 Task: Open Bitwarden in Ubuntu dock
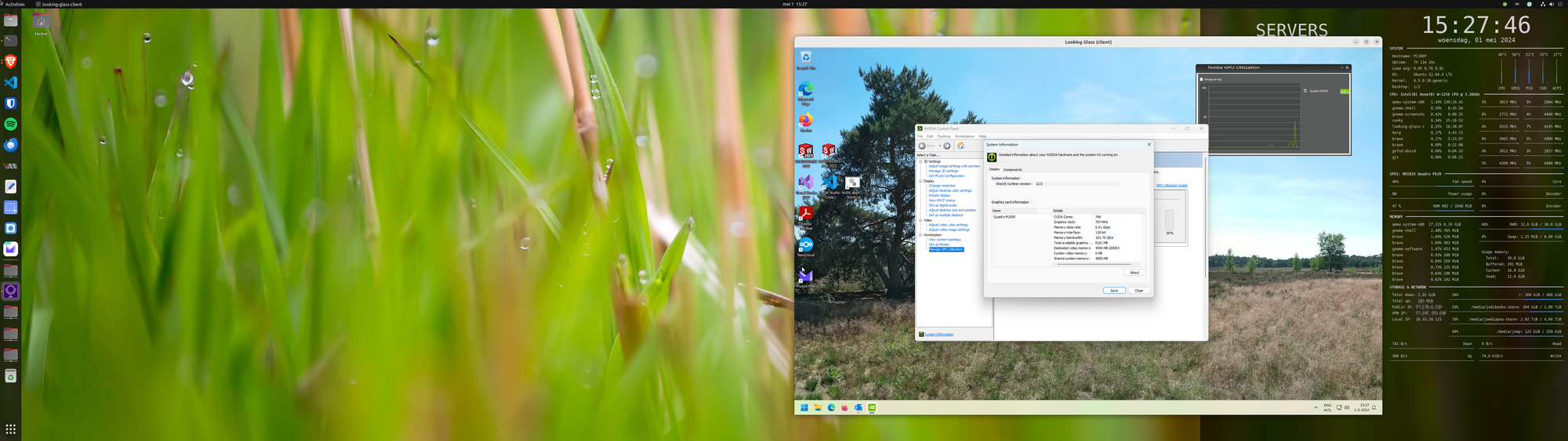[x=11, y=103]
